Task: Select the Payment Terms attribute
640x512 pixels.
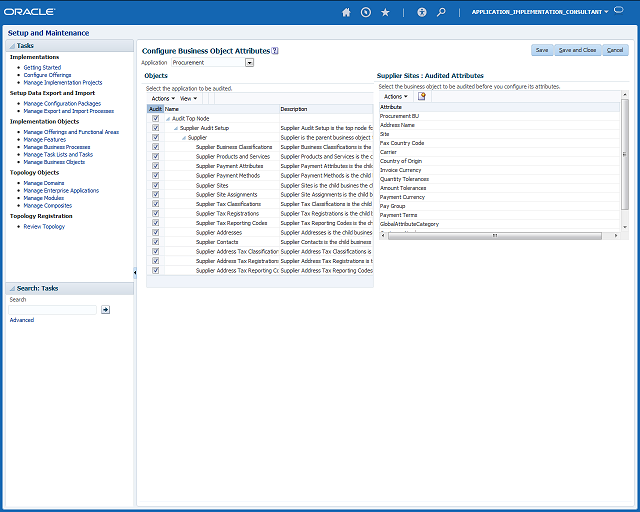Action: point(499,215)
